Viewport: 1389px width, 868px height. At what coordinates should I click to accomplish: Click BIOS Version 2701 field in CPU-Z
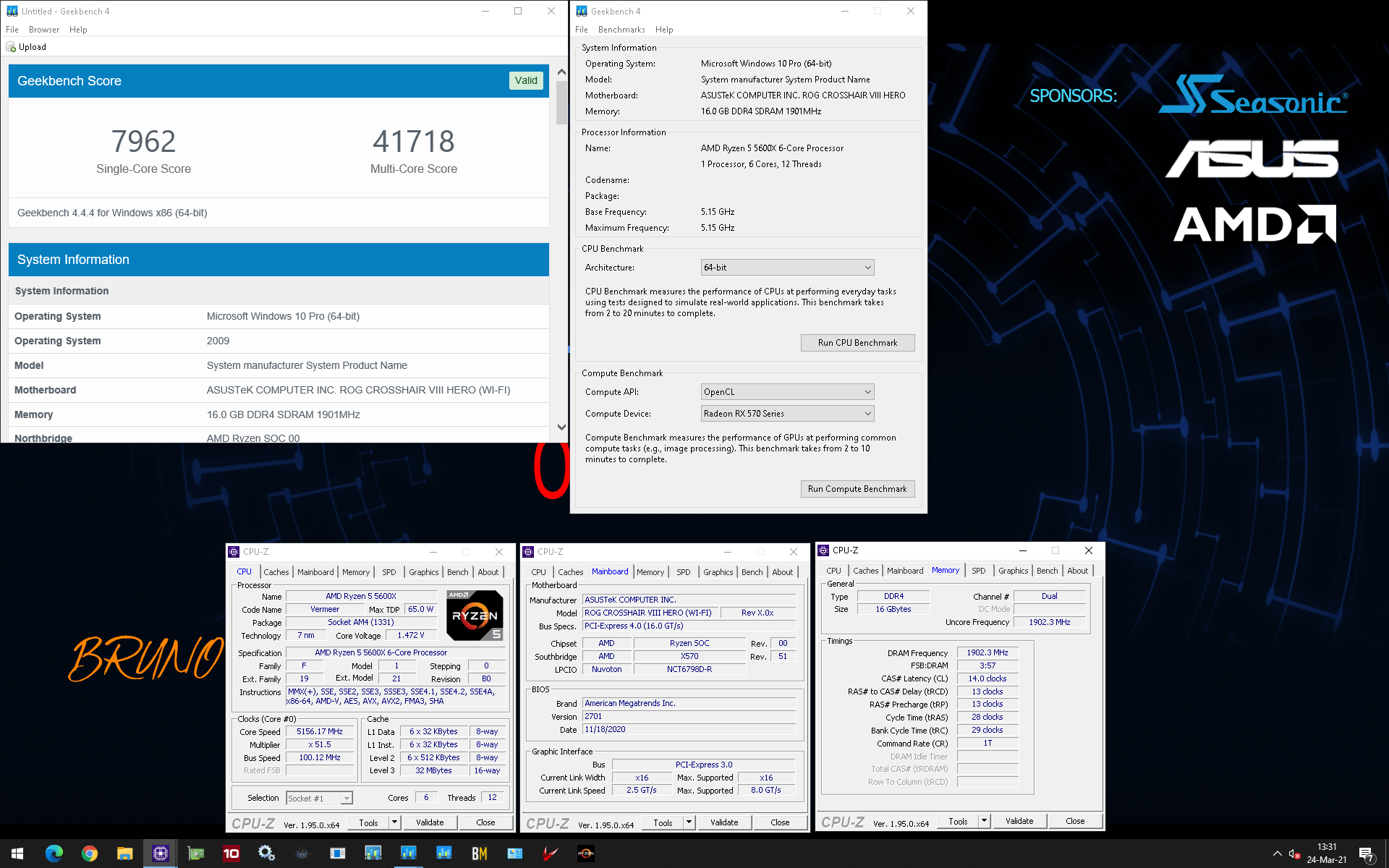tap(689, 716)
